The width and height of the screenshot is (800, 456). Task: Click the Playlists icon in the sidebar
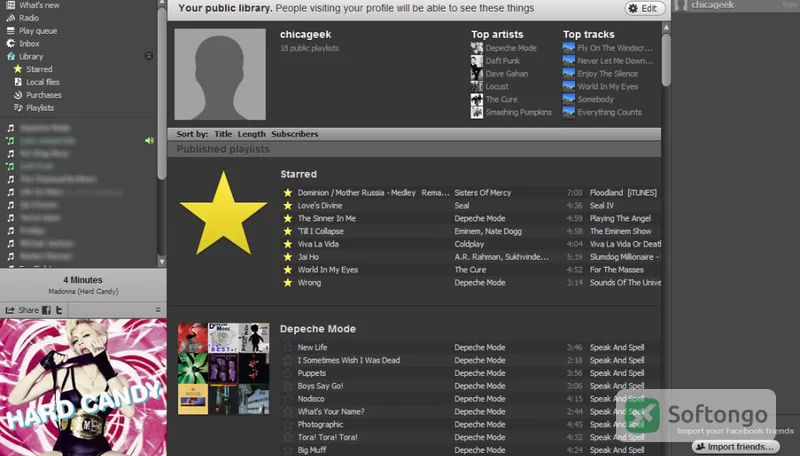click(18, 108)
